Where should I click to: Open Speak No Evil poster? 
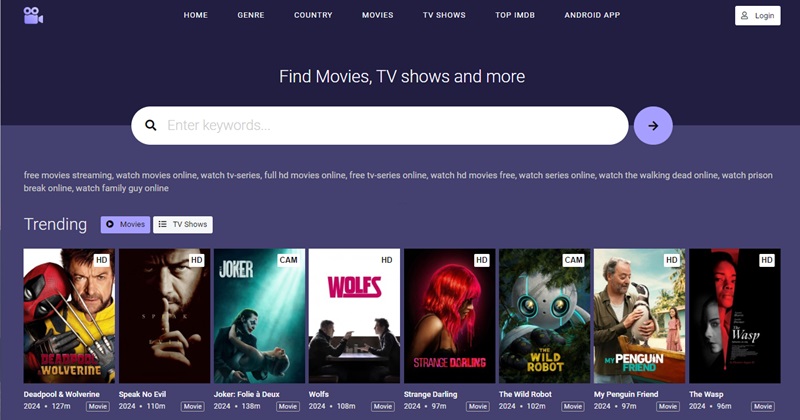[x=164, y=316]
